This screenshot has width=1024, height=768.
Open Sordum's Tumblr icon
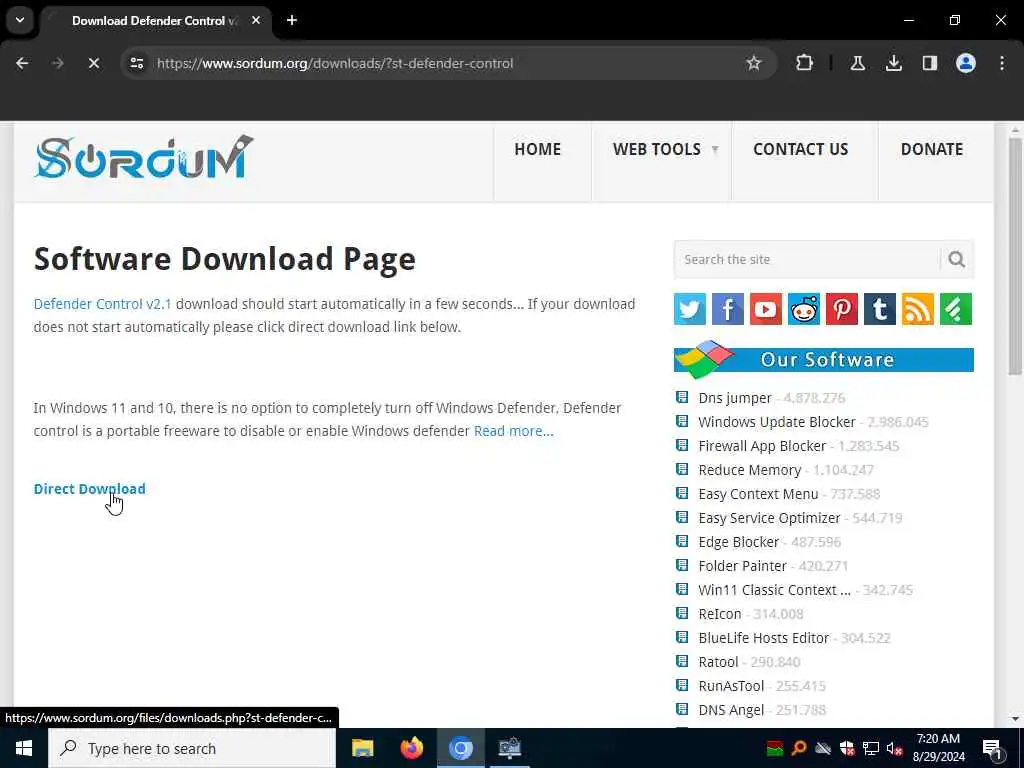click(880, 309)
